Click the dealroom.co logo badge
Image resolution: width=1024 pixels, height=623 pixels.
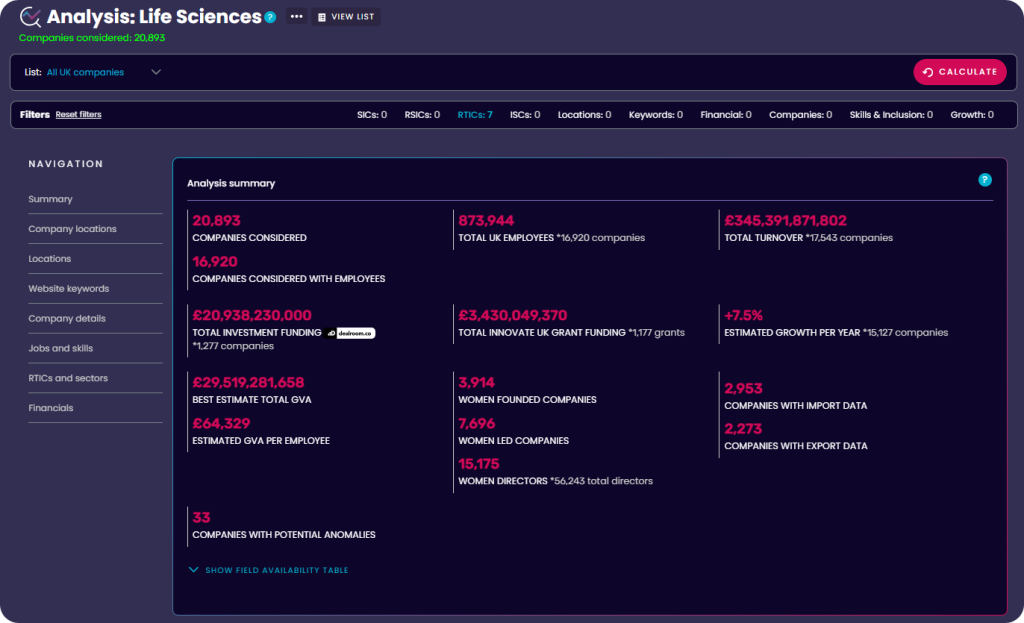(350, 332)
